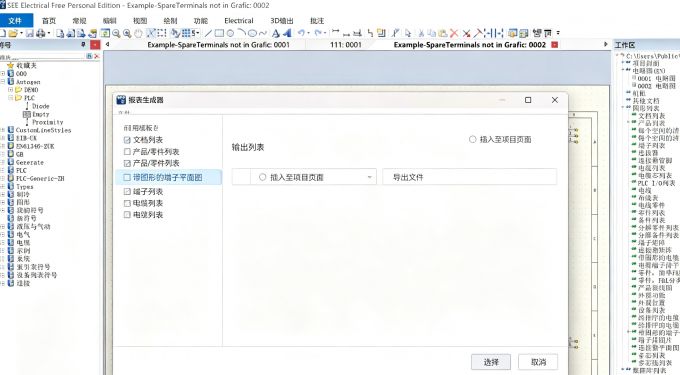Image resolution: width=680 pixels, height=375 pixels.
Task: Click the 导出文件 field
Action: tap(470, 177)
